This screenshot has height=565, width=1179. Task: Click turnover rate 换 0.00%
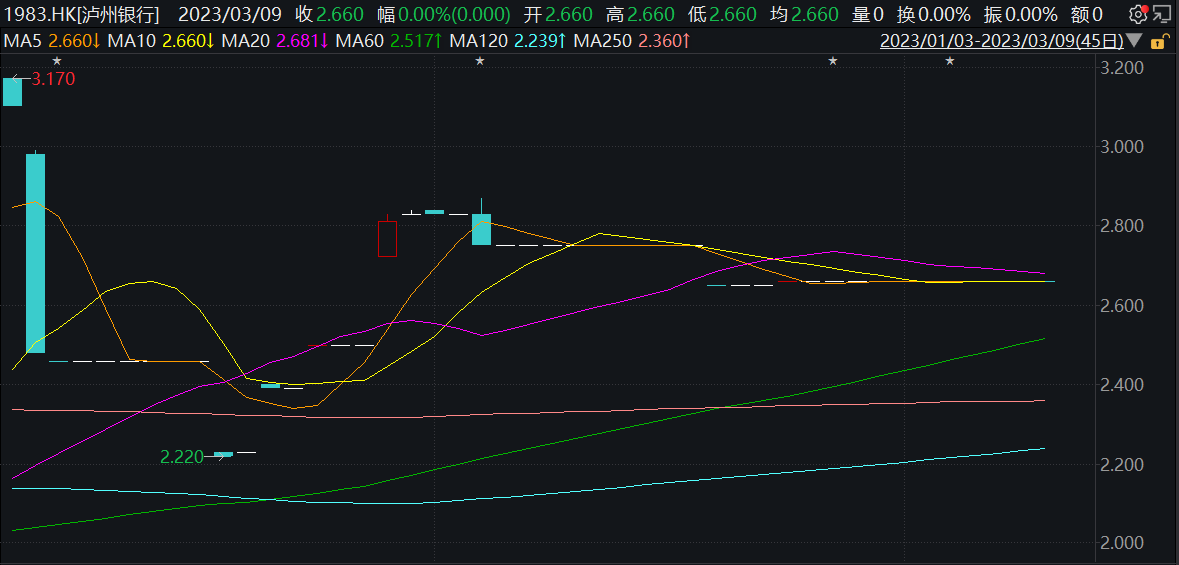tap(933, 14)
